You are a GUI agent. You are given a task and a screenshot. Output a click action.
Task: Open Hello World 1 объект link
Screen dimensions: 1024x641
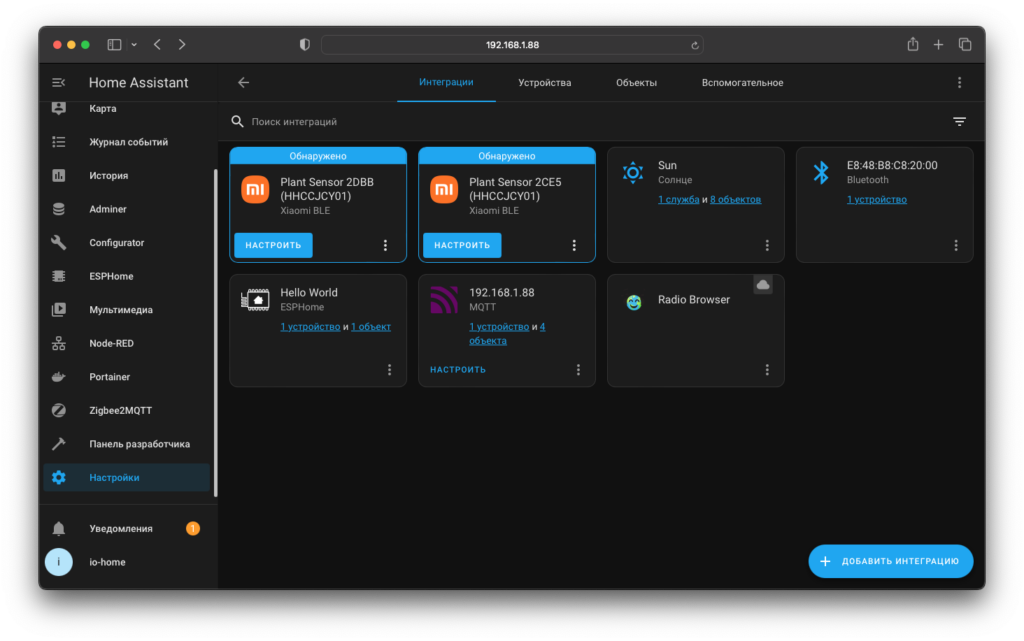pyautogui.click(x=371, y=327)
